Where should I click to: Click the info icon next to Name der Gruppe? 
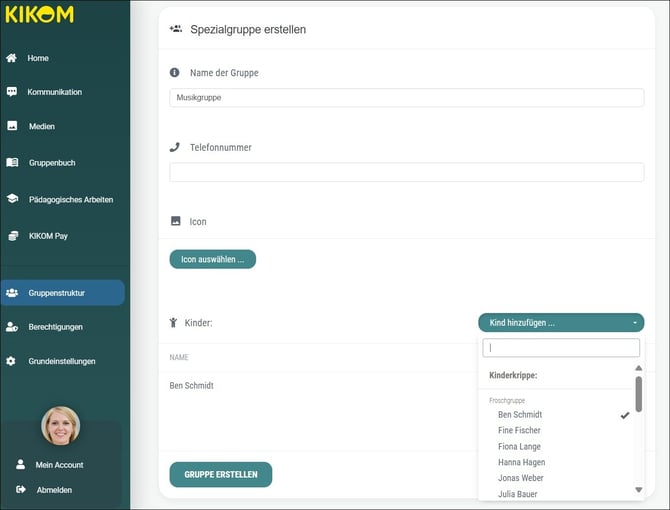coord(174,73)
